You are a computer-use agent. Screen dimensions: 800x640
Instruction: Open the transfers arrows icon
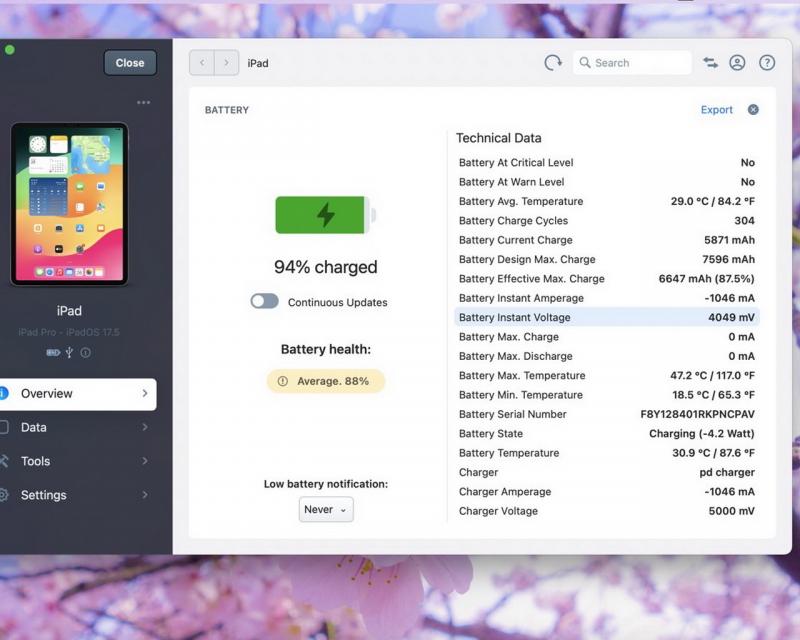click(710, 63)
